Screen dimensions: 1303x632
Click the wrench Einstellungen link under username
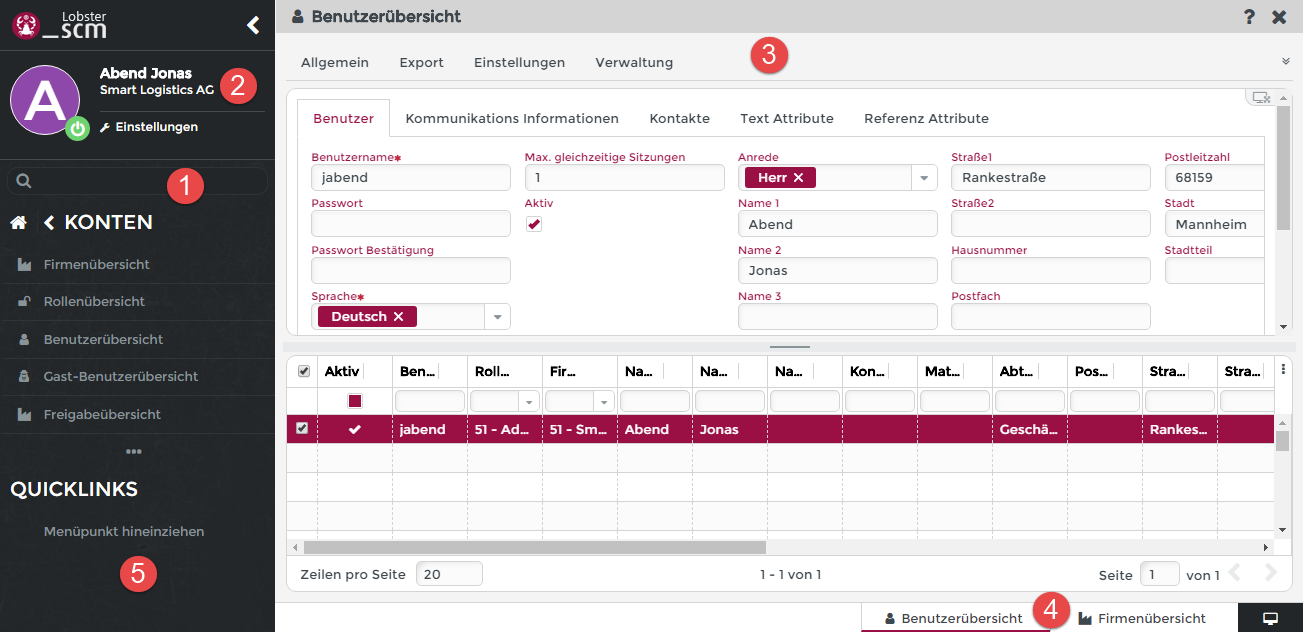click(x=149, y=127)
